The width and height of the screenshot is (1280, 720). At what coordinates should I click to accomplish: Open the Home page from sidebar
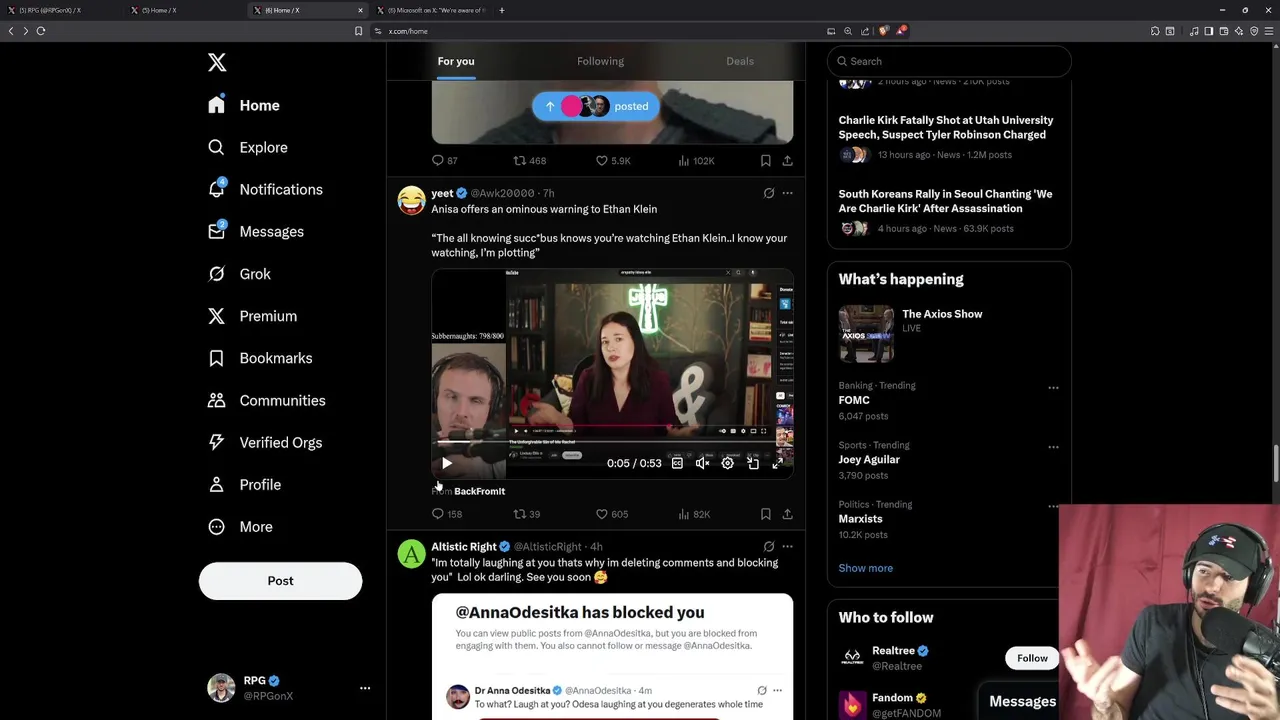(x=244, y=105)
